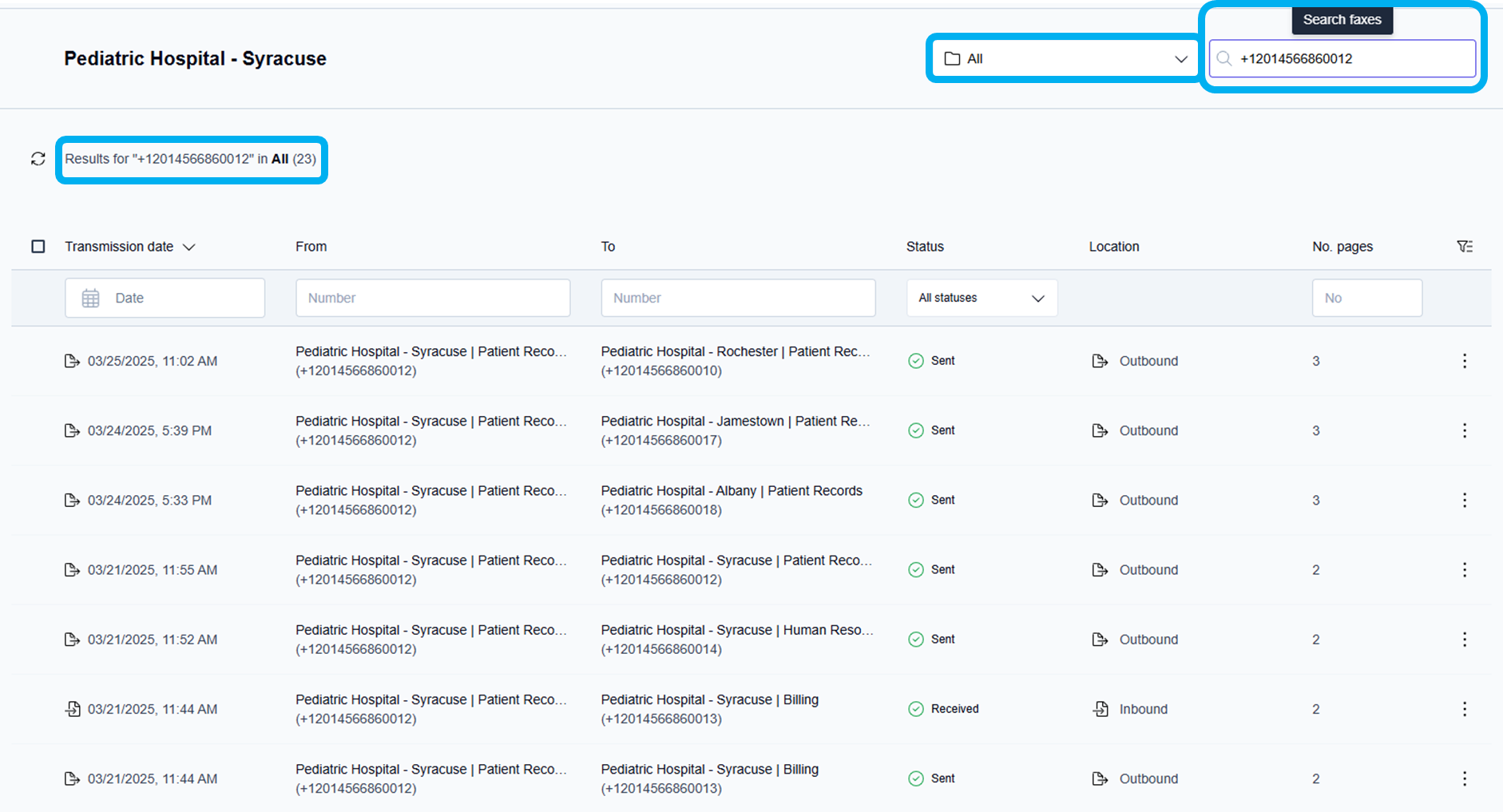Click the refresh results icon

coord(38,159)
